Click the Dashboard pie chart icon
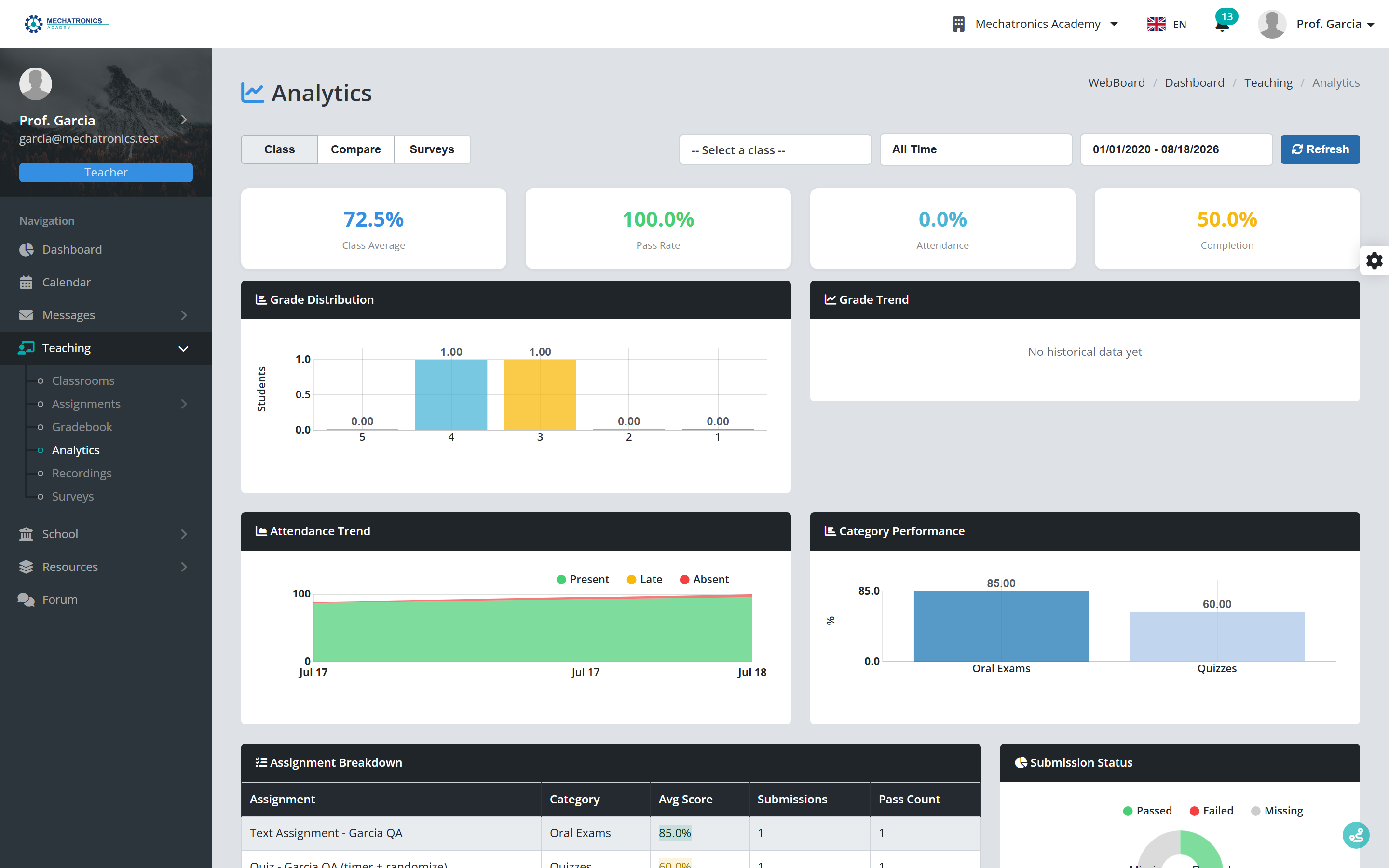The width and height of the screenshot is (1389, 868). (27, 250)
